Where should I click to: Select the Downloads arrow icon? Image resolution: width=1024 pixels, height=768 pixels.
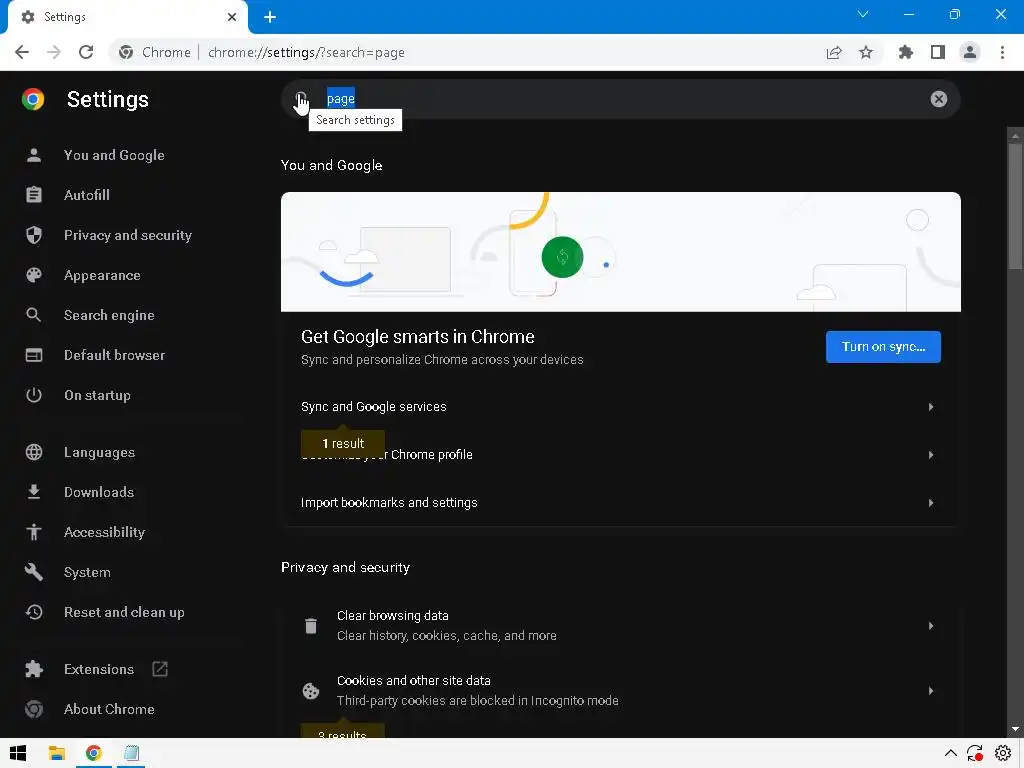(x=34, y=492)
